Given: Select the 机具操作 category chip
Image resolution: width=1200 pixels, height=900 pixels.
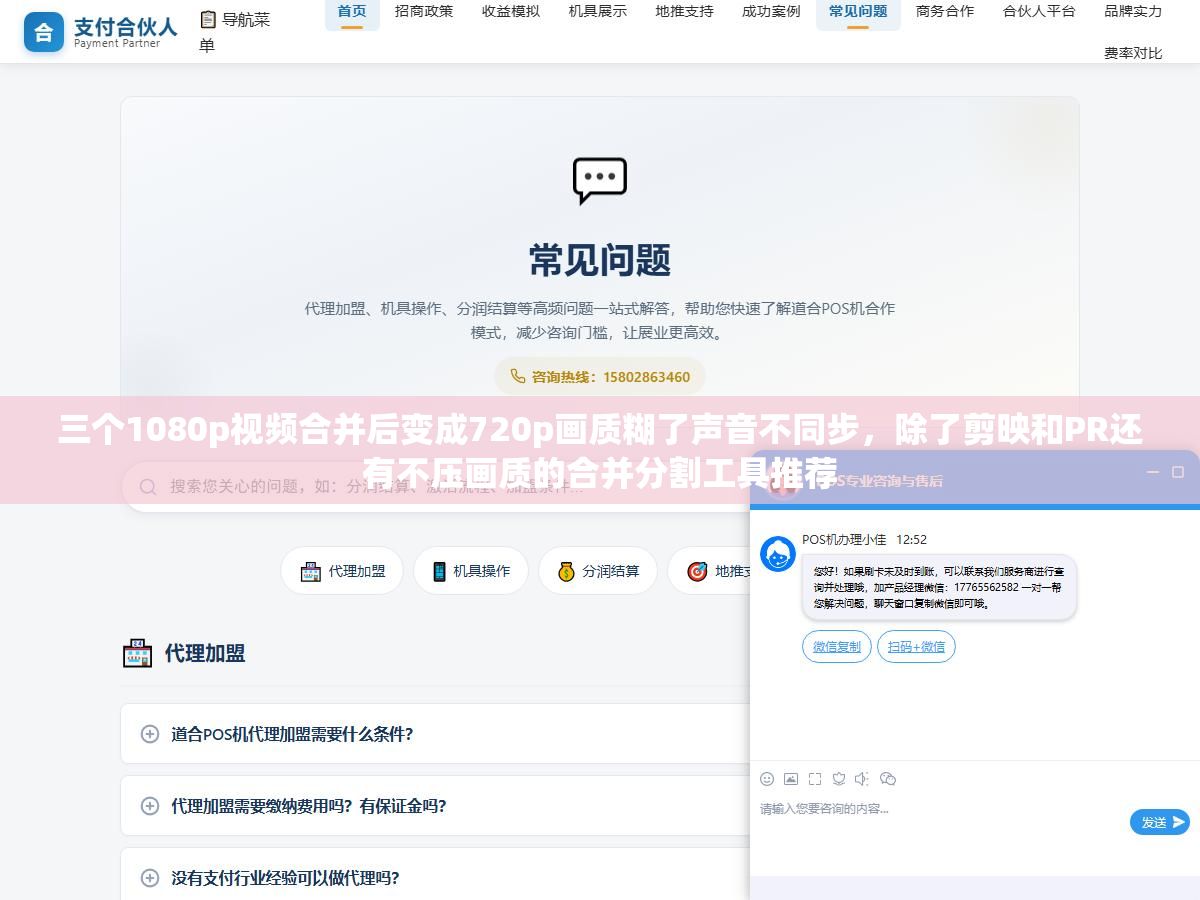Looking at the screenshot, I should pos(471,571).
